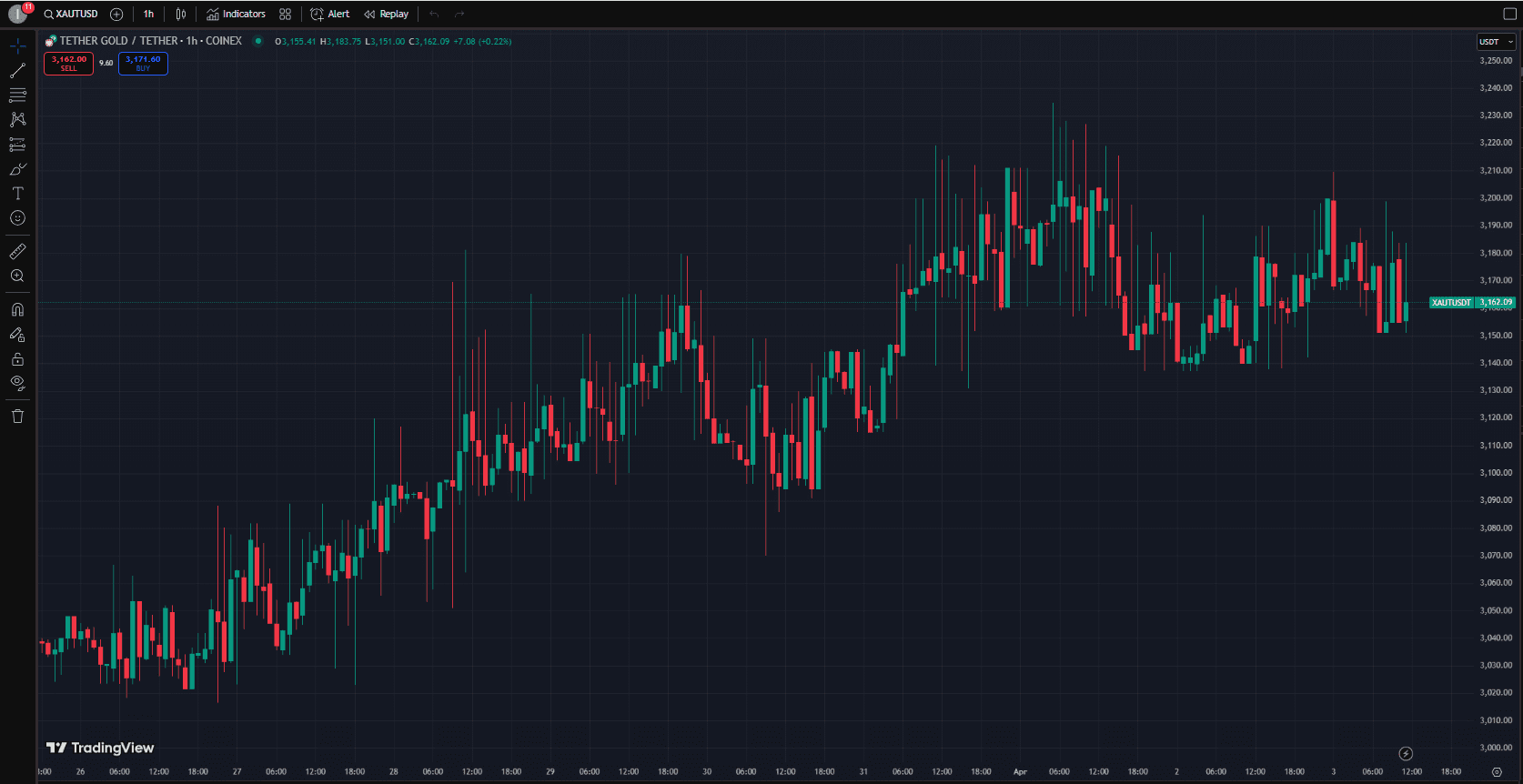
Task: Click the 3,100.00 price axis label
Action: coord(1496,472)
